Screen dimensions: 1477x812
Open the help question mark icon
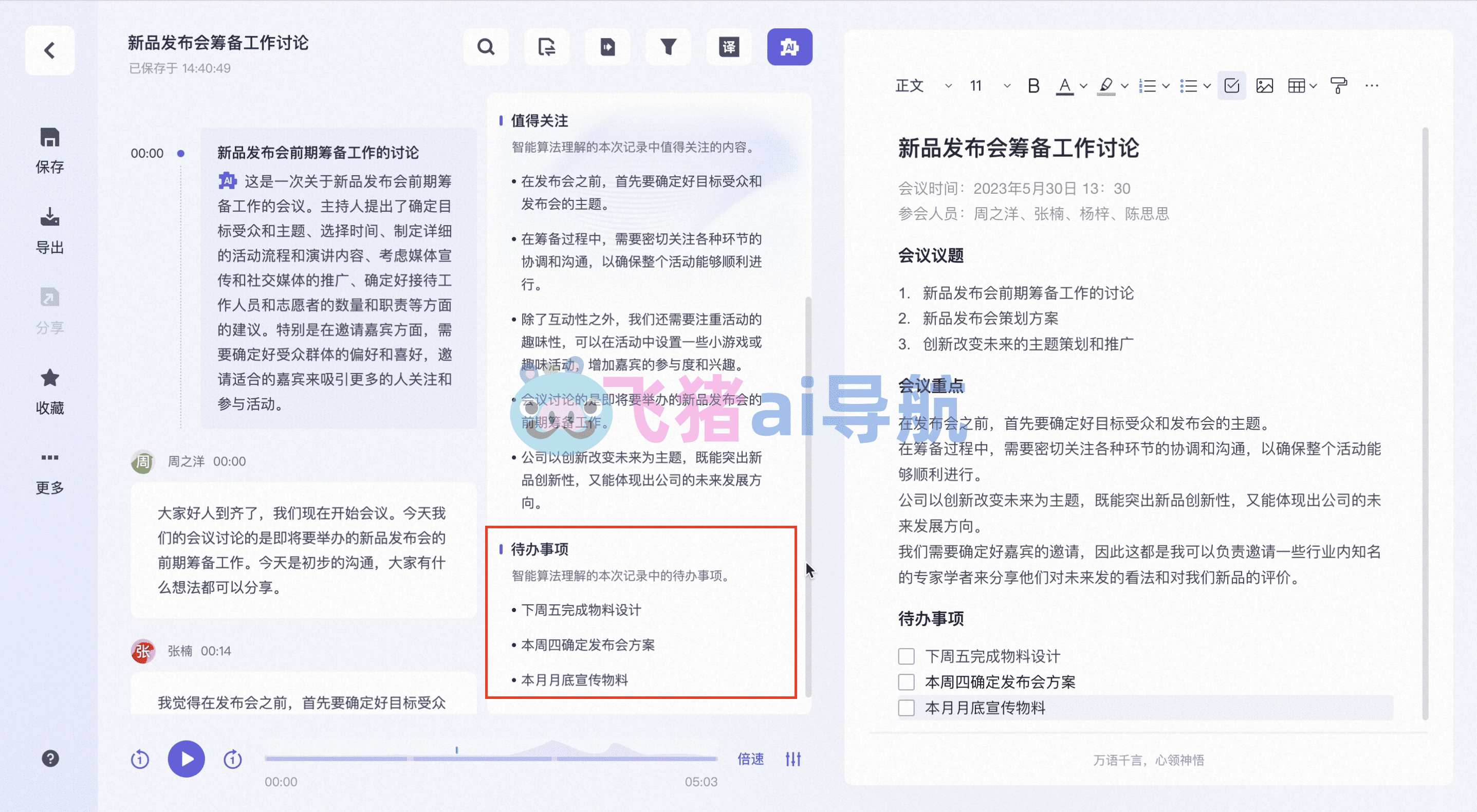coord(50,758)
